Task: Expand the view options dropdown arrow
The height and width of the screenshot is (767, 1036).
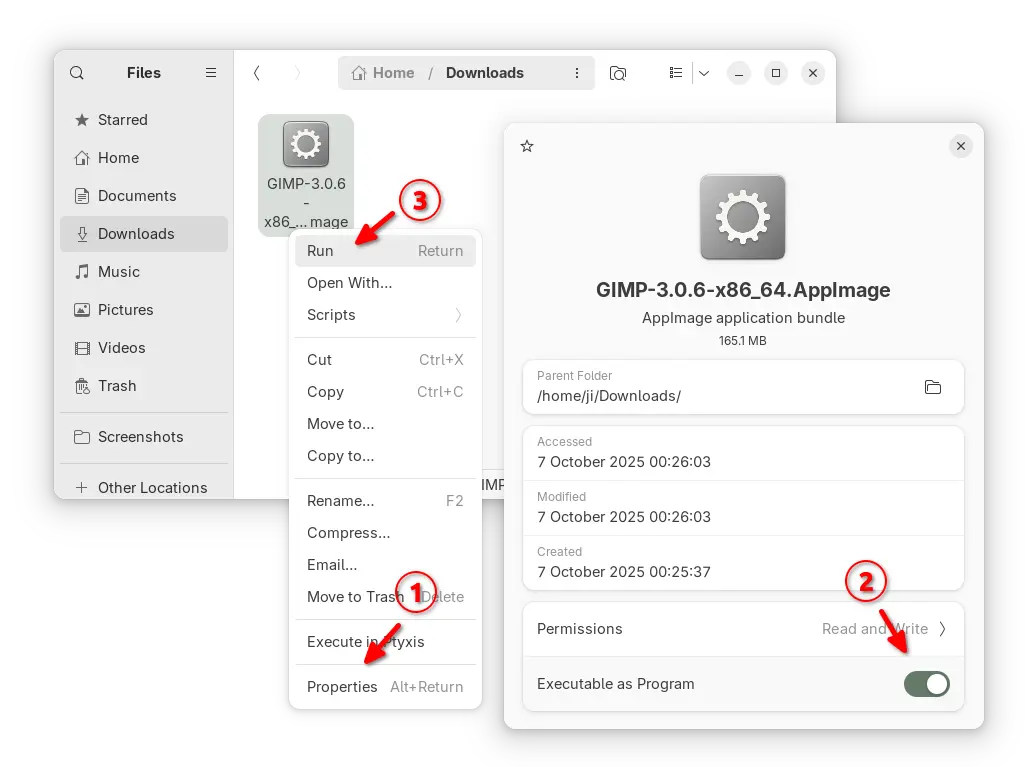Action: click(704, 73)
